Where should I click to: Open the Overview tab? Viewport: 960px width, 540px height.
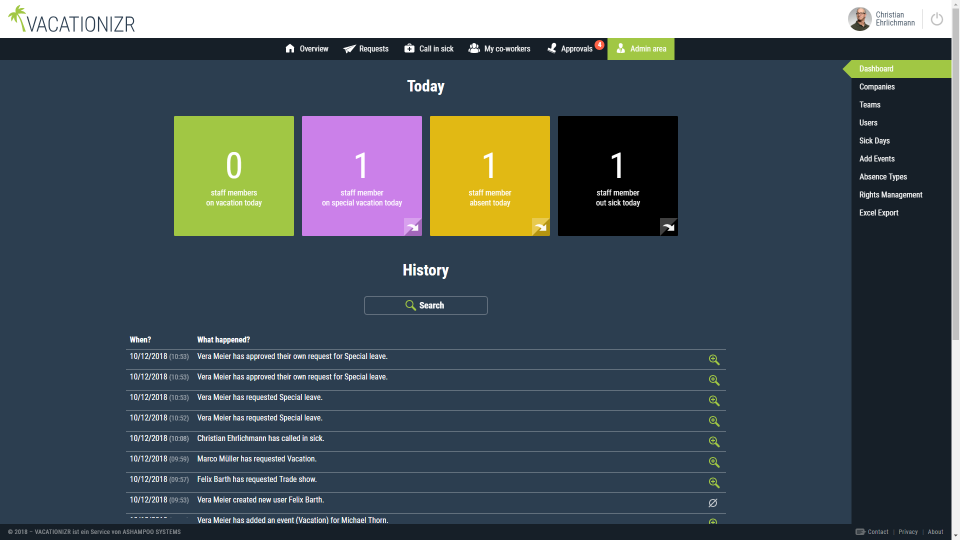click(307, 49)
